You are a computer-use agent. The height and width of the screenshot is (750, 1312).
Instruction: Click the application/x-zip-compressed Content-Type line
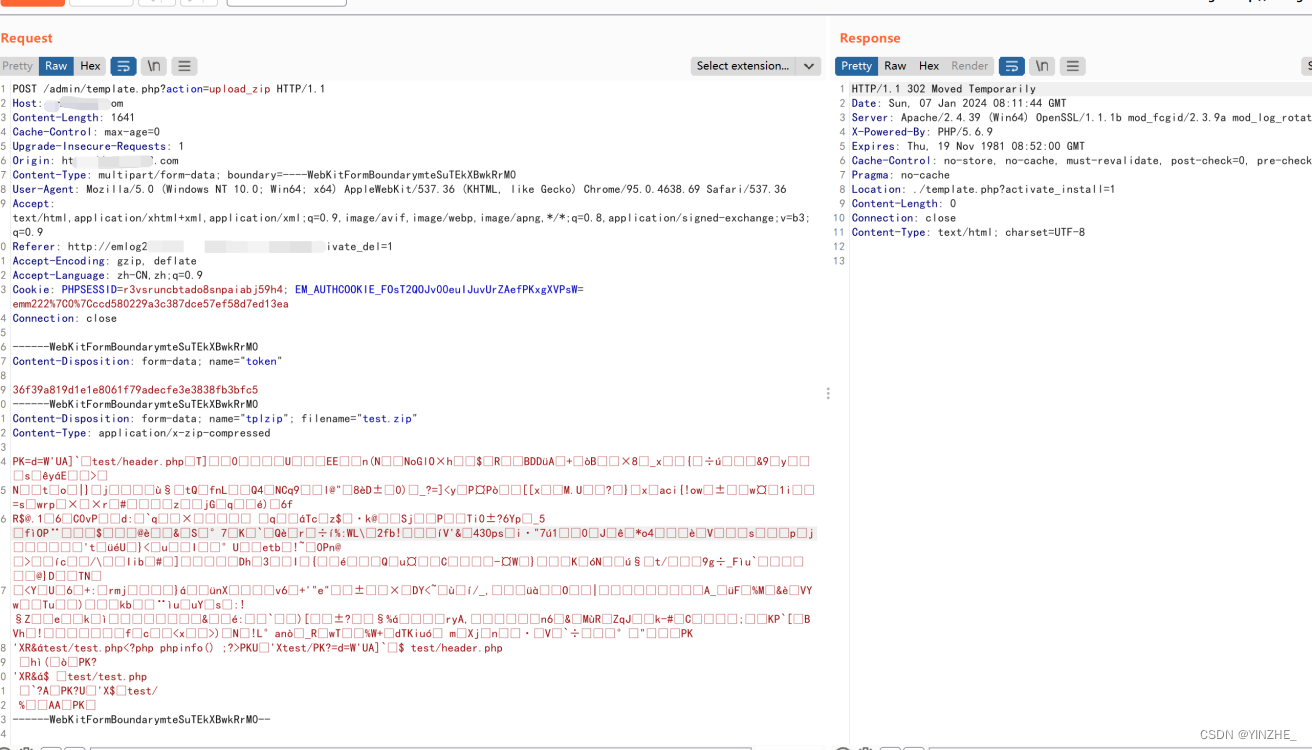point(141,434)
